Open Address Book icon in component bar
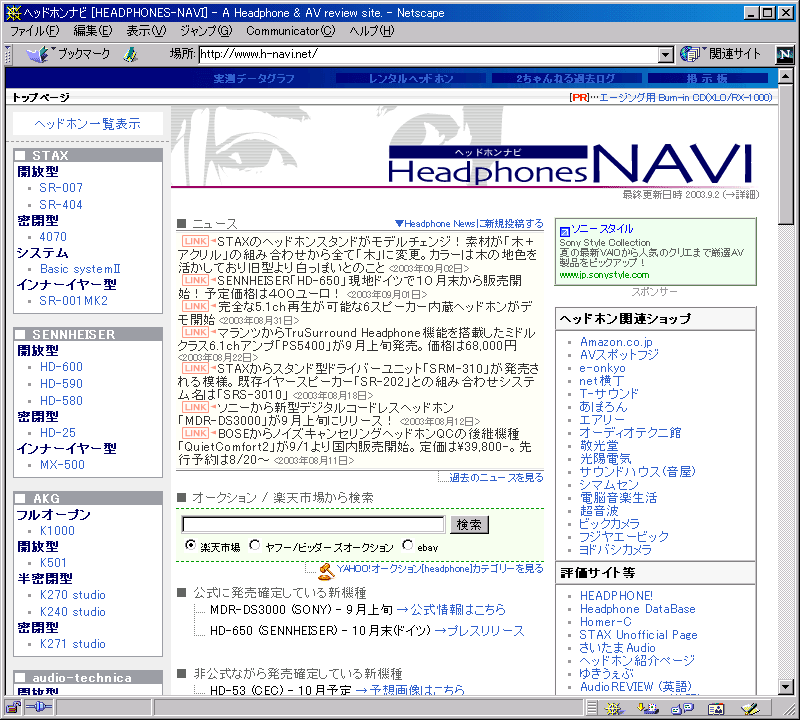Image resolution: width=800 pixels, height=720 pixels. coord(716,708)
